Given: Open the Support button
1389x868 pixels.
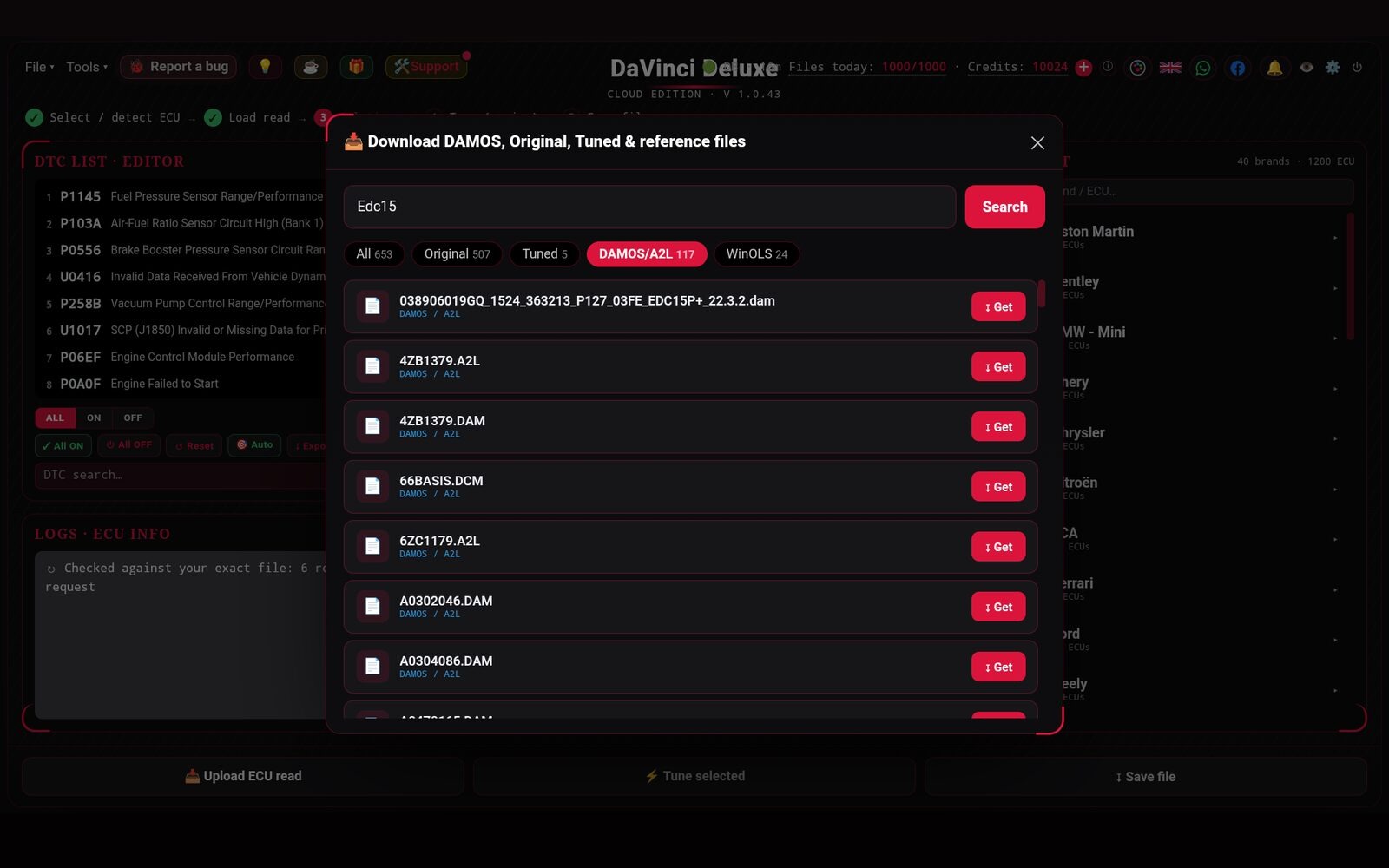Looking at the screenshot, I should point(426,67).
